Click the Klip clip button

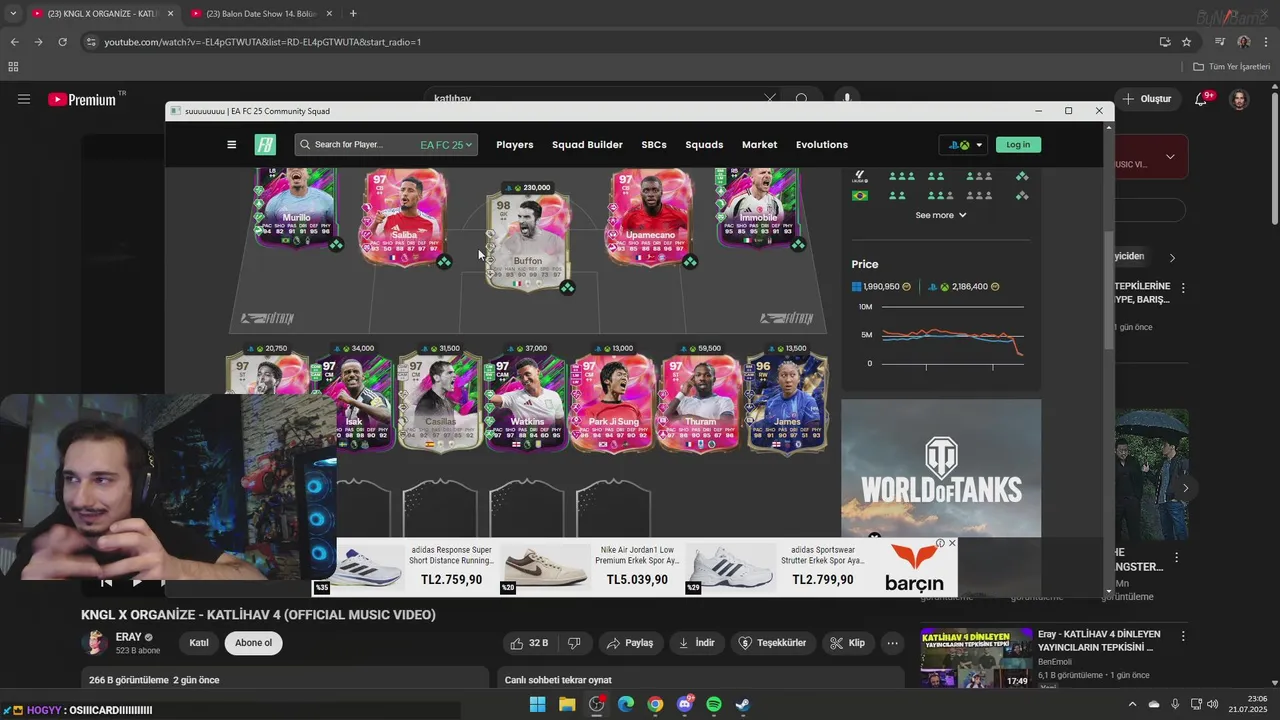pyautogui.click(x=849, y=643)
